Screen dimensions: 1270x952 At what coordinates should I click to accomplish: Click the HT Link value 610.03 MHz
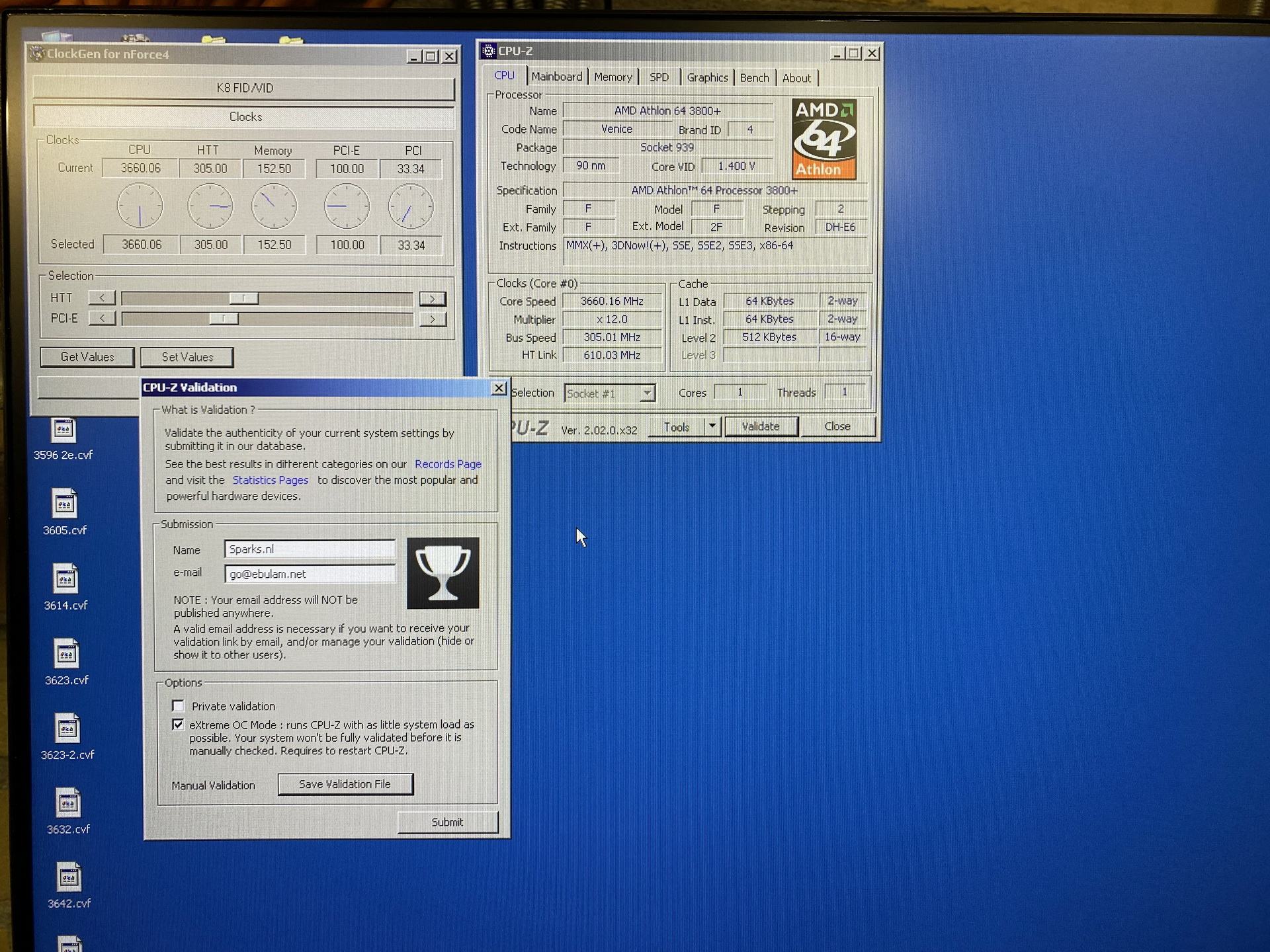(x=612, y=355)
